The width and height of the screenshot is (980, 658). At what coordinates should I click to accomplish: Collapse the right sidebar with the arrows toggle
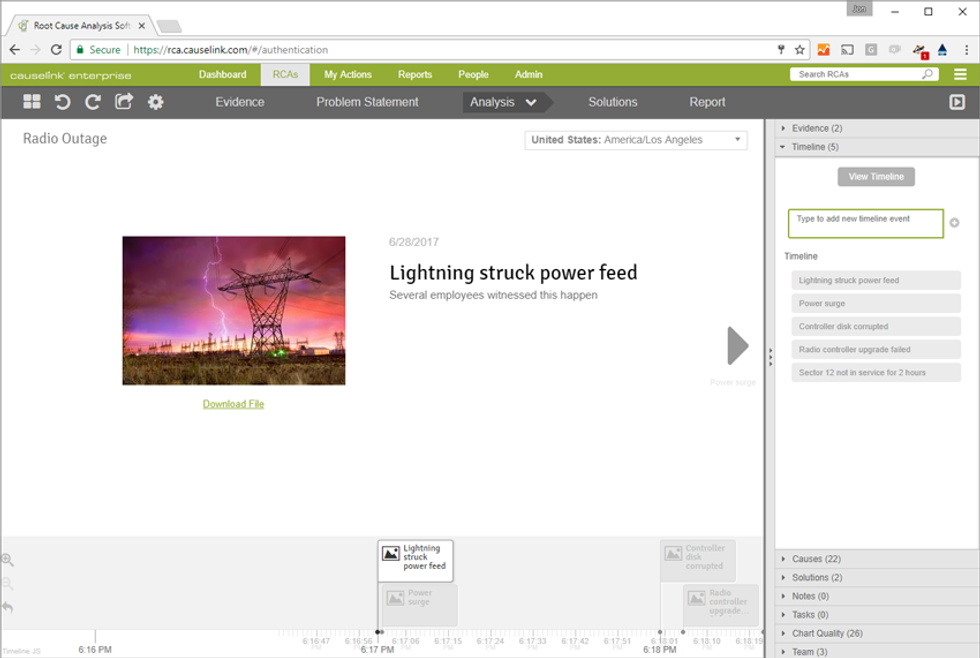[770, 355]
